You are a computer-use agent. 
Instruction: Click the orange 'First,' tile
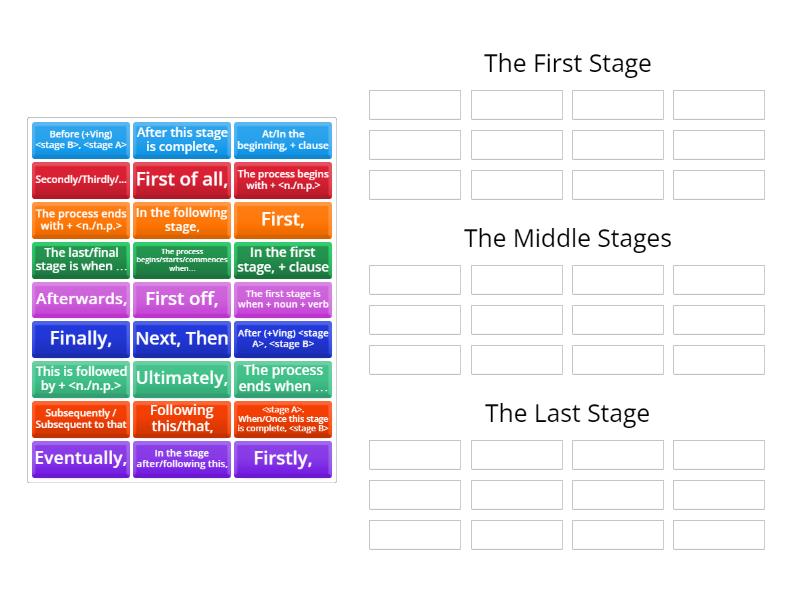pos(283,220)
